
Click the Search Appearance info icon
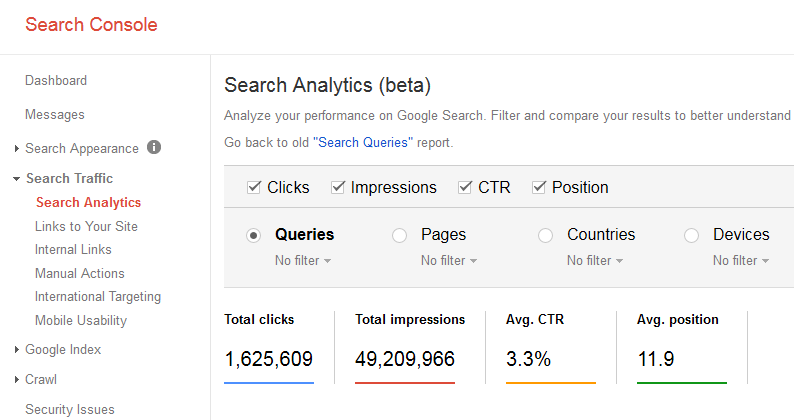tap(154, 147)
